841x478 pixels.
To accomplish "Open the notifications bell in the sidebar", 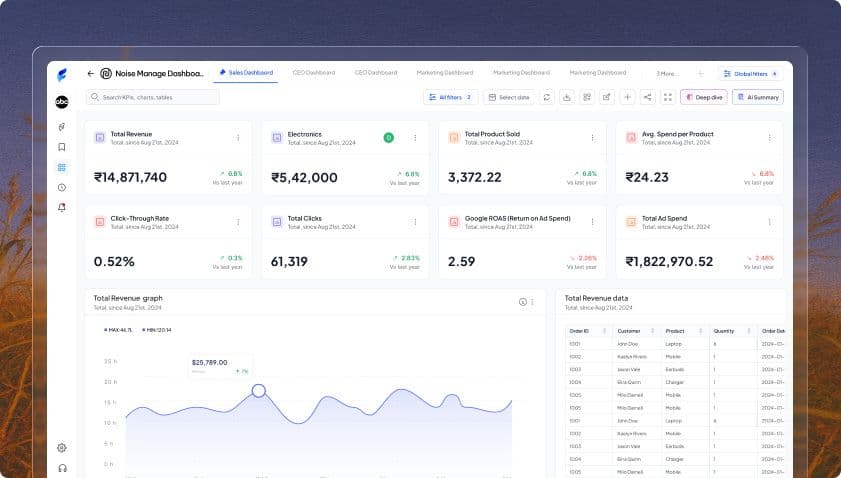I will tap(62, 207).
